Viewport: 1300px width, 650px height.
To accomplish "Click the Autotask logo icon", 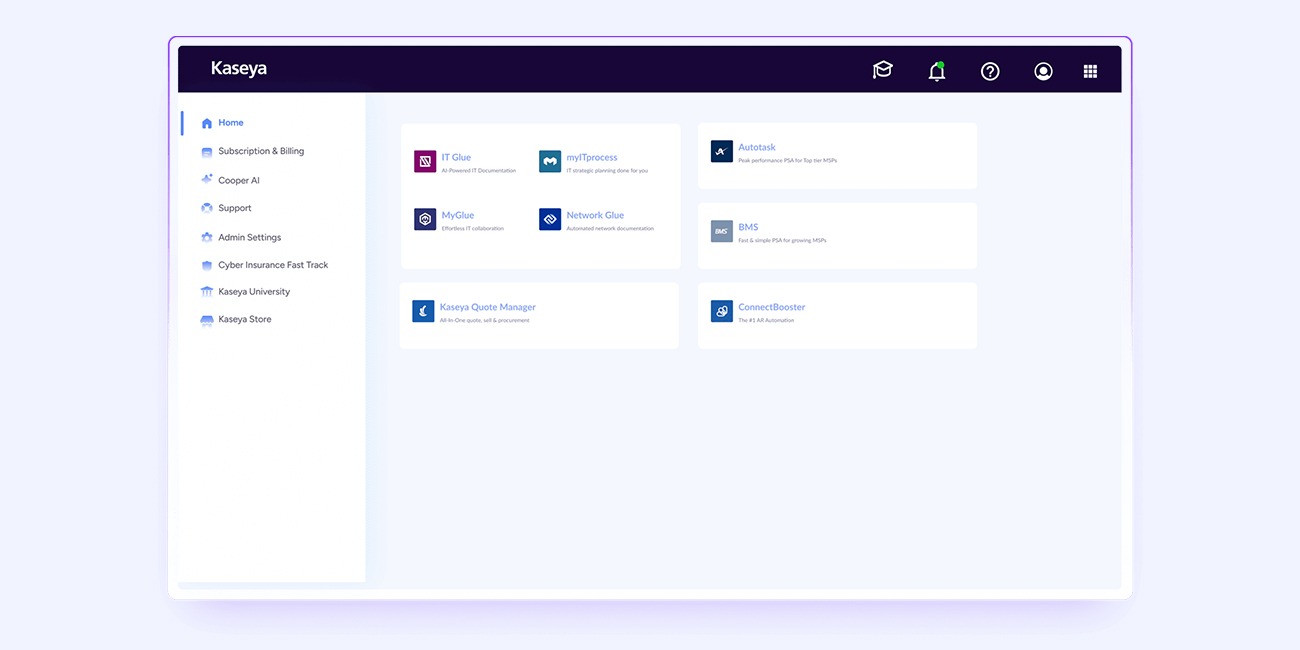I will click(721, 151).
